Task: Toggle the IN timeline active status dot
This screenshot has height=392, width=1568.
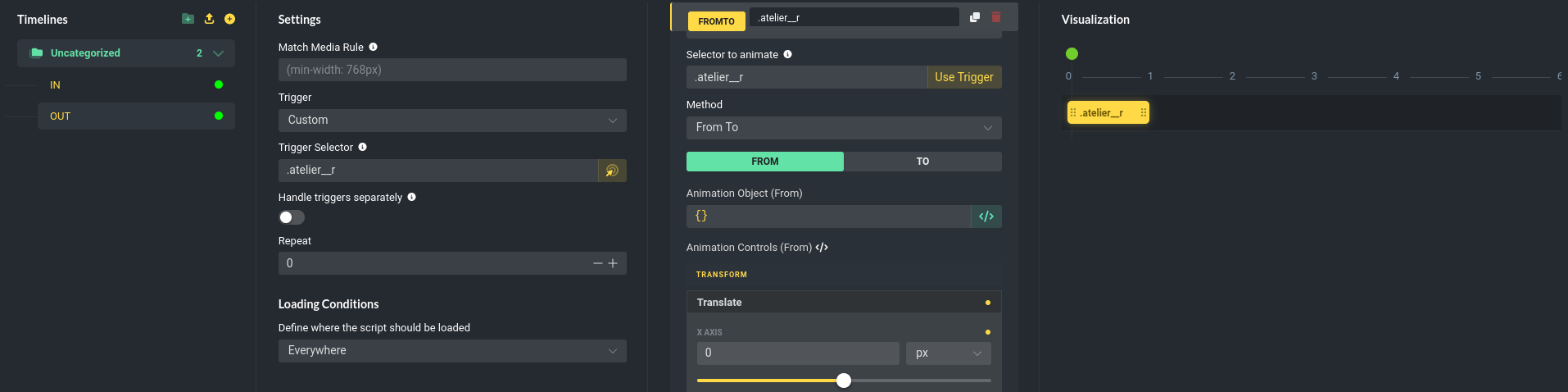Action: [x=219, y=84]
